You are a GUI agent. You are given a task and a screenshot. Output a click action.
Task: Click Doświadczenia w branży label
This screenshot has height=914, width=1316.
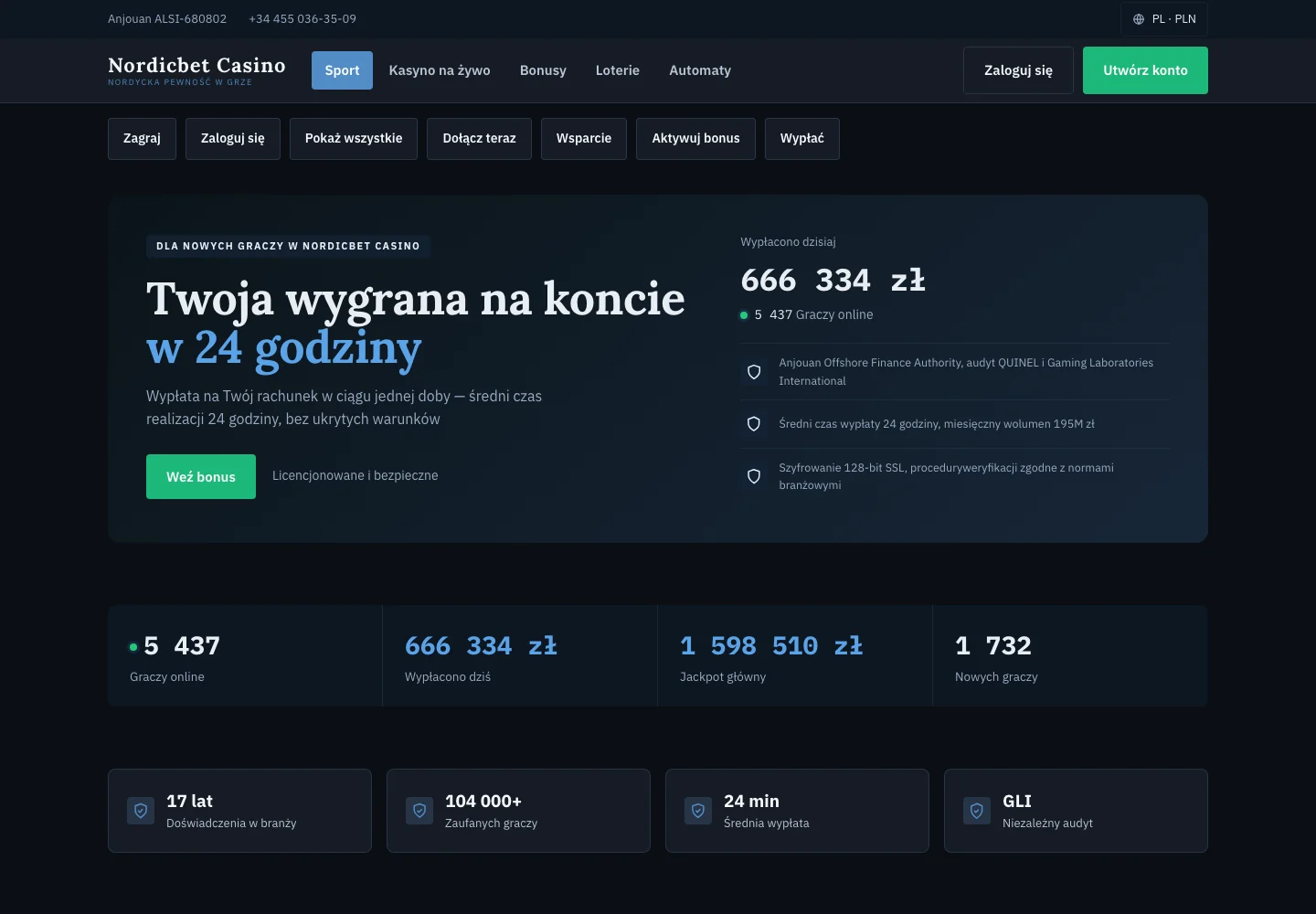click(x=231, y=824)
